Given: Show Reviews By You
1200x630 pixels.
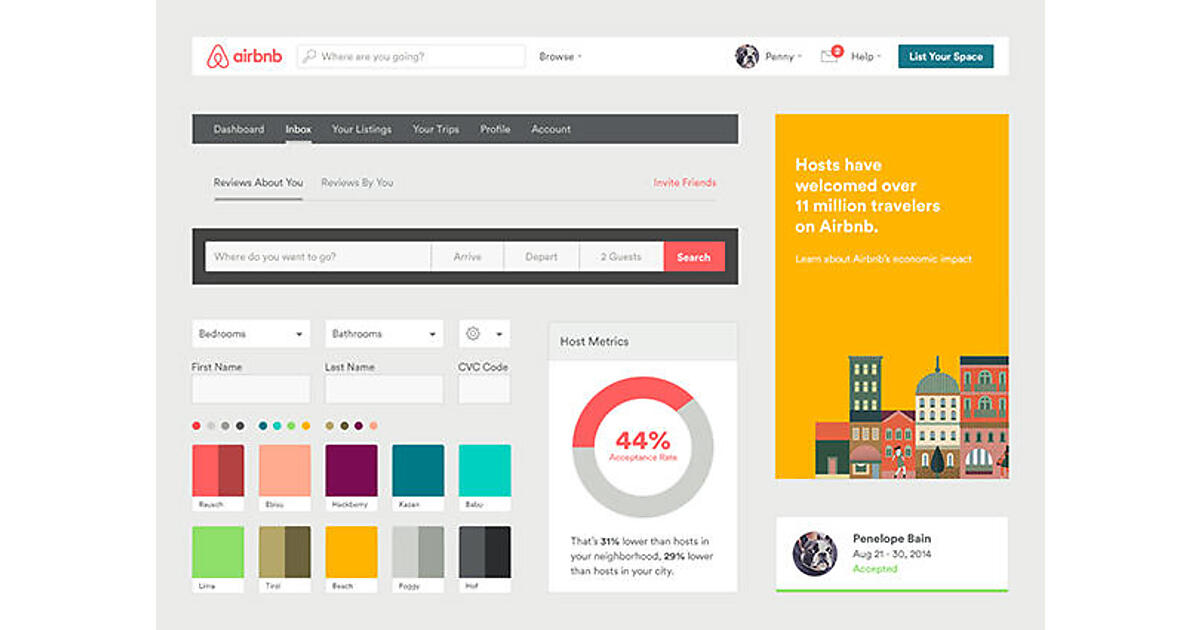Looking at the screenshot, I should point(357,183).
